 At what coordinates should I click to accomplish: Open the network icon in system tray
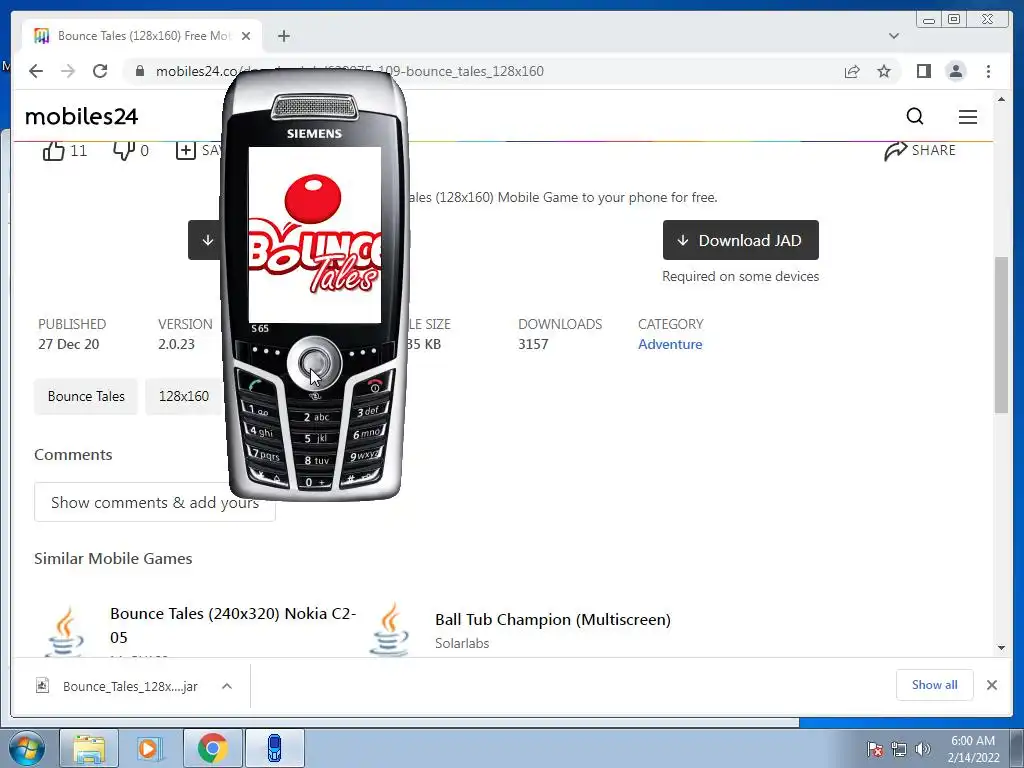point(899,749)
